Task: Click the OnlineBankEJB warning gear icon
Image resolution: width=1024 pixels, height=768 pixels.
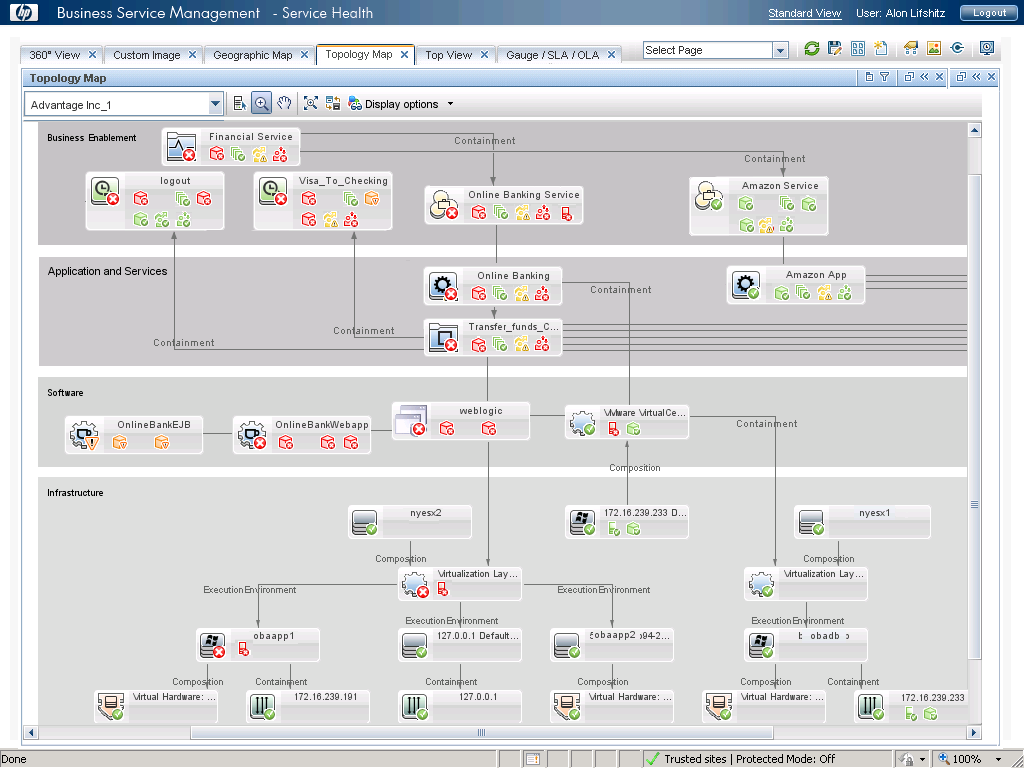Action: point(84,435)
